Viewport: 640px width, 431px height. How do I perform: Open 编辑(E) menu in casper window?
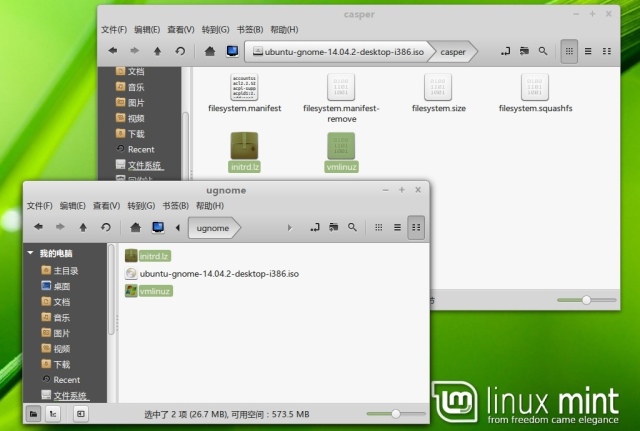pyautogui.click(x=147, y=29)
